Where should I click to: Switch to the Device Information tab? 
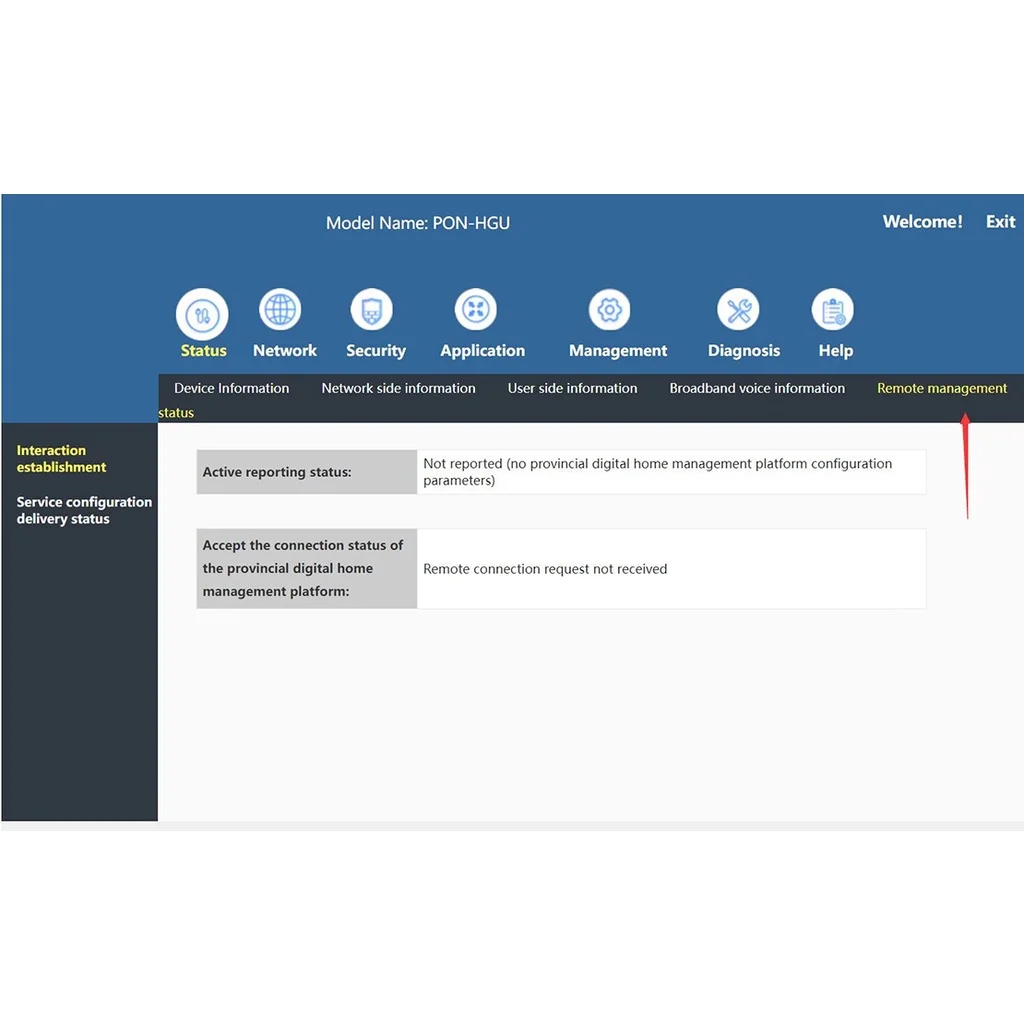[x=231, y=388]
